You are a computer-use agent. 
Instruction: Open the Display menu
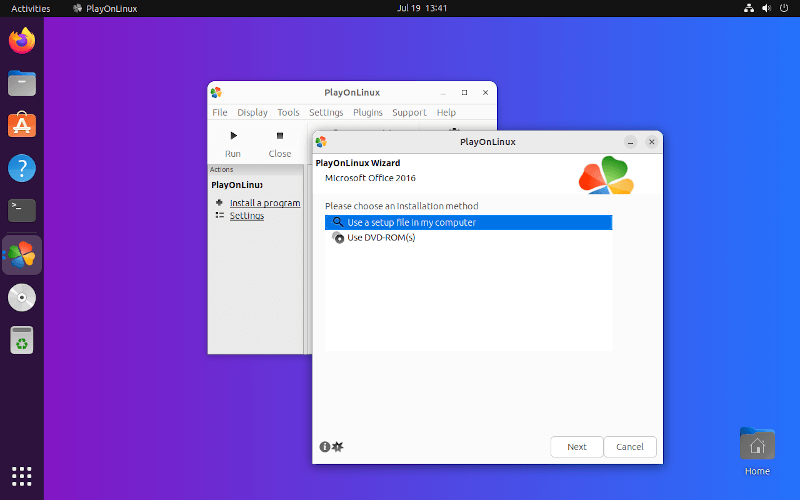pyautogui.click(x=252, y=112)
